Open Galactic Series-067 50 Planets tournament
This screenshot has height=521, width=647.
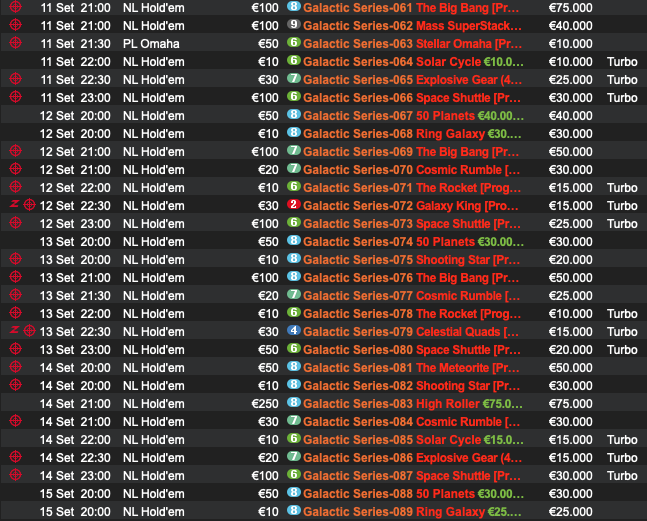[413, 116]
